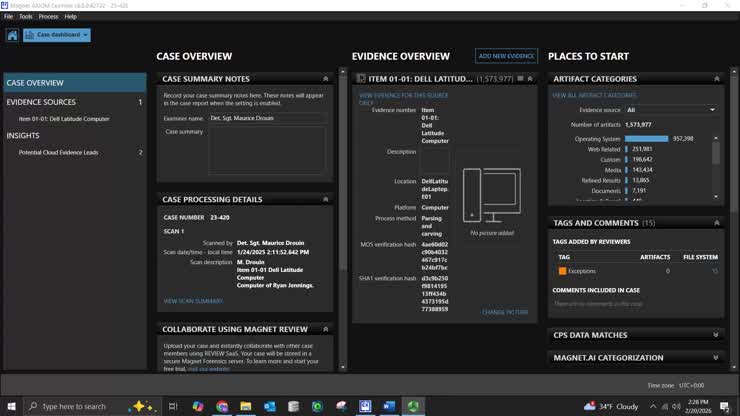Collapse the Case Processing Details panel

(326, 199)
